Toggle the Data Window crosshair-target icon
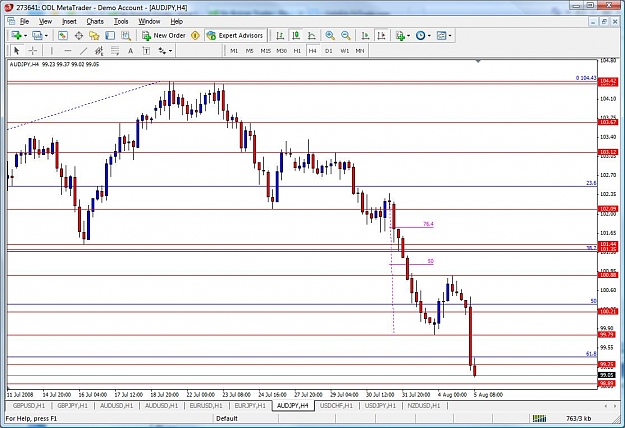625x428 pixels. (x=79, y=35)
